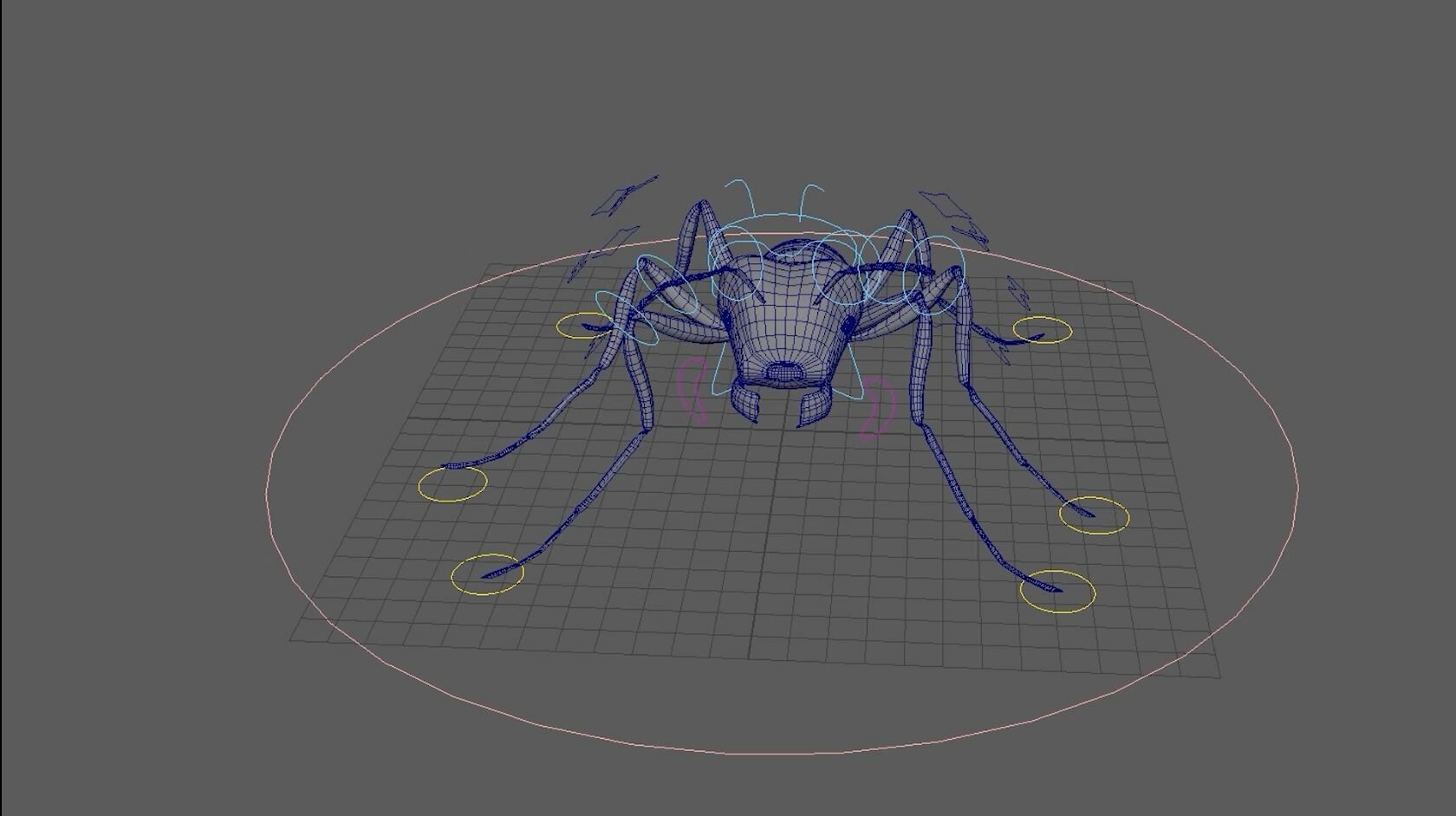Select the rear-left yellow foot control circle
Screen dimensions: 1456x816
(x=487, y=576)
